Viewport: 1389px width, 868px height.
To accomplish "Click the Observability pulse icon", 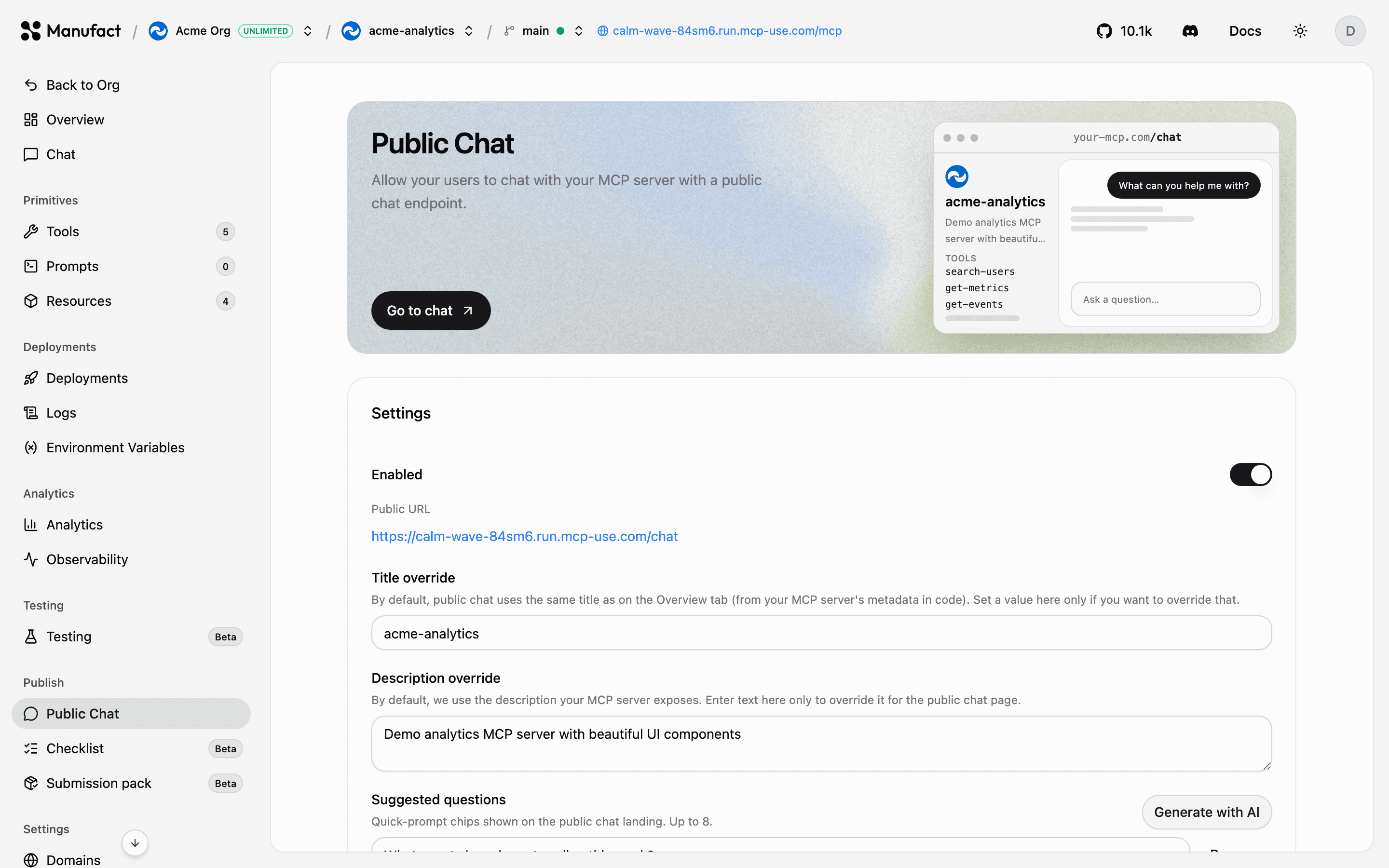I will [31, 559].
